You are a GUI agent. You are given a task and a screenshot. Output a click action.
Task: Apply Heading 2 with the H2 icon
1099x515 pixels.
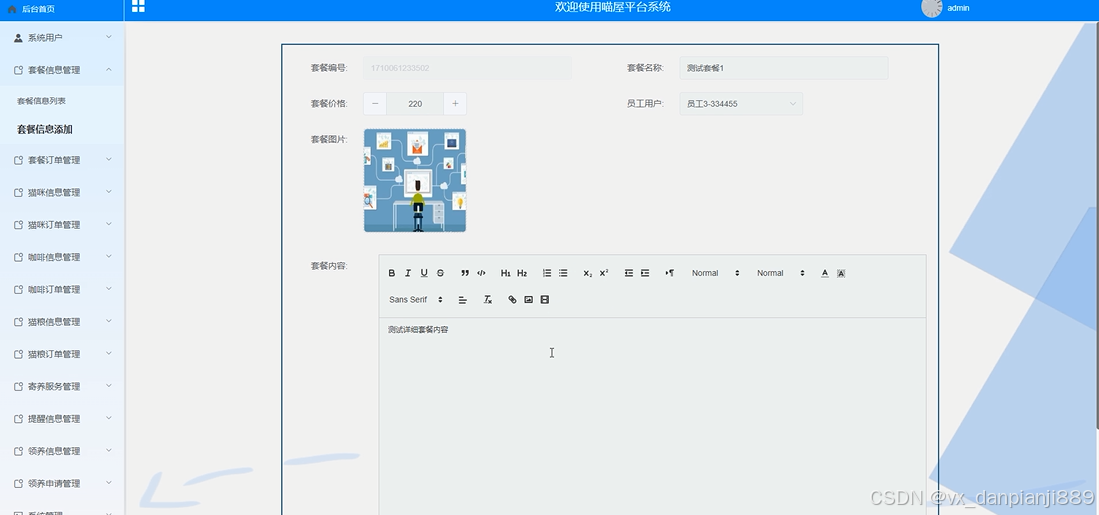coord(522,273)
